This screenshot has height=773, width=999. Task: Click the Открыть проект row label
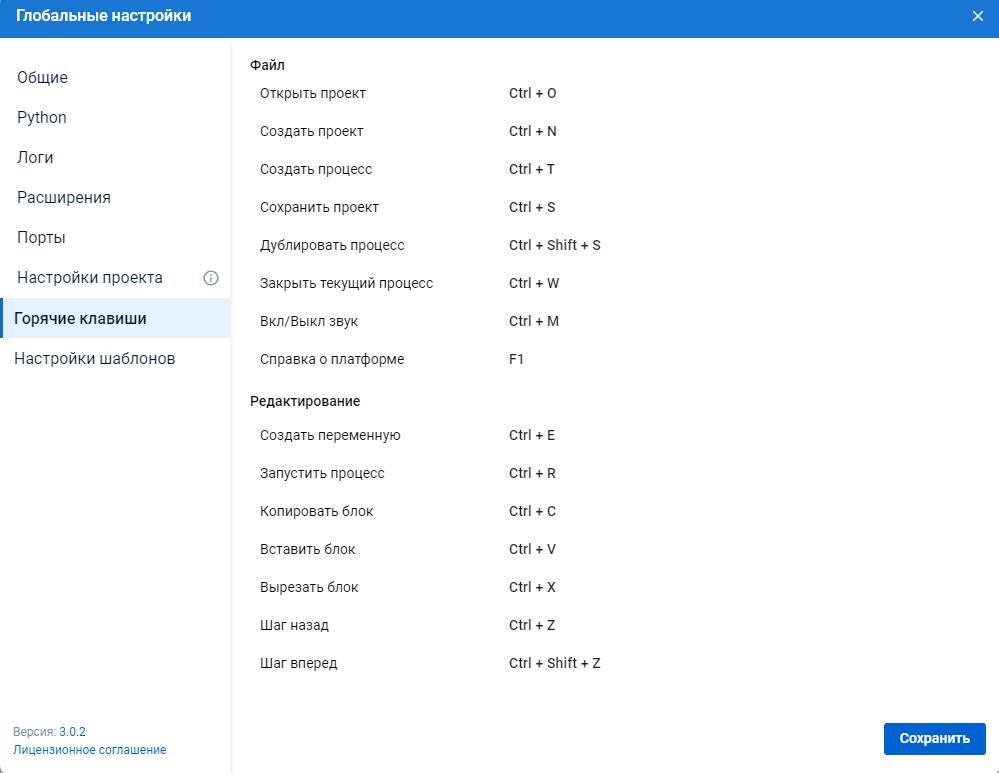313,94
